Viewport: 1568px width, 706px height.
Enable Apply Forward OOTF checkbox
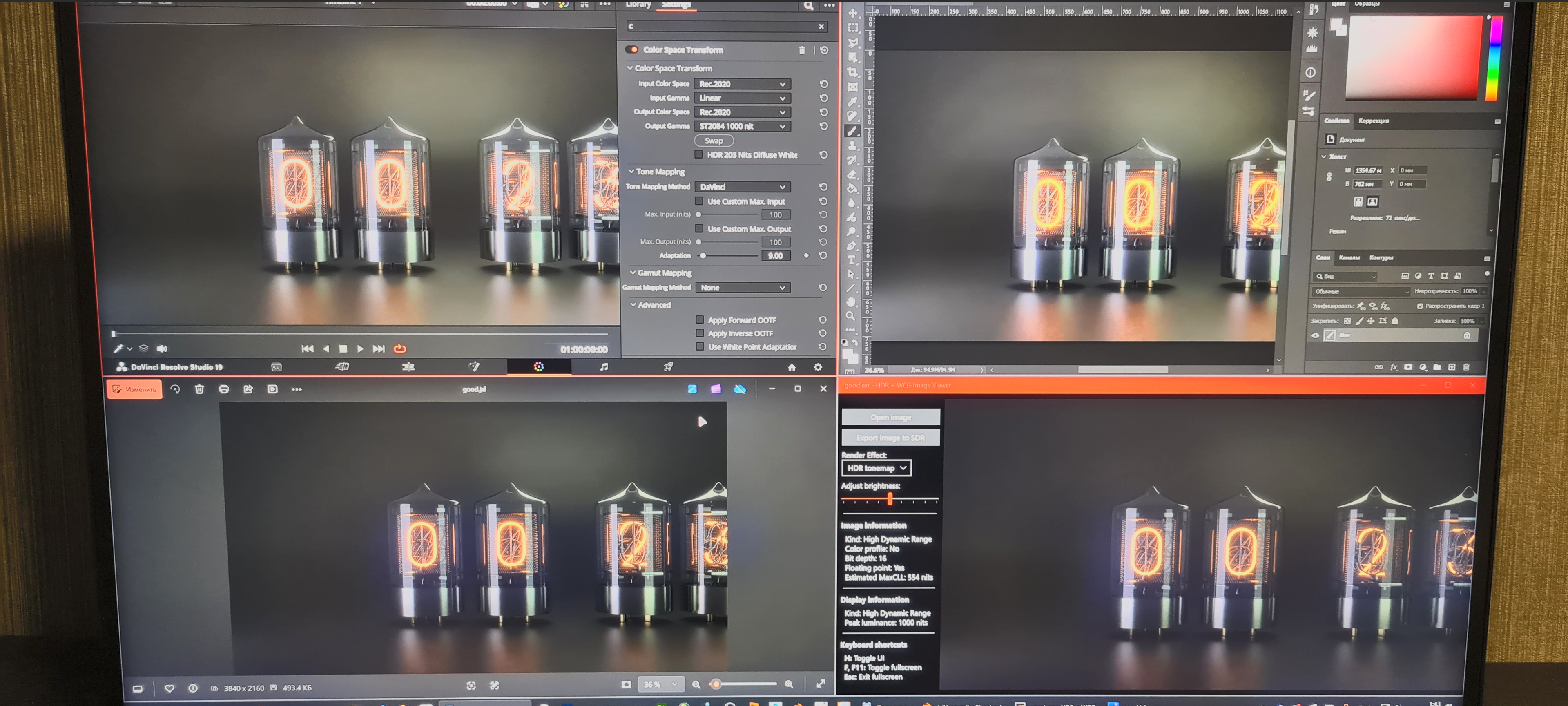pos(699,319)
